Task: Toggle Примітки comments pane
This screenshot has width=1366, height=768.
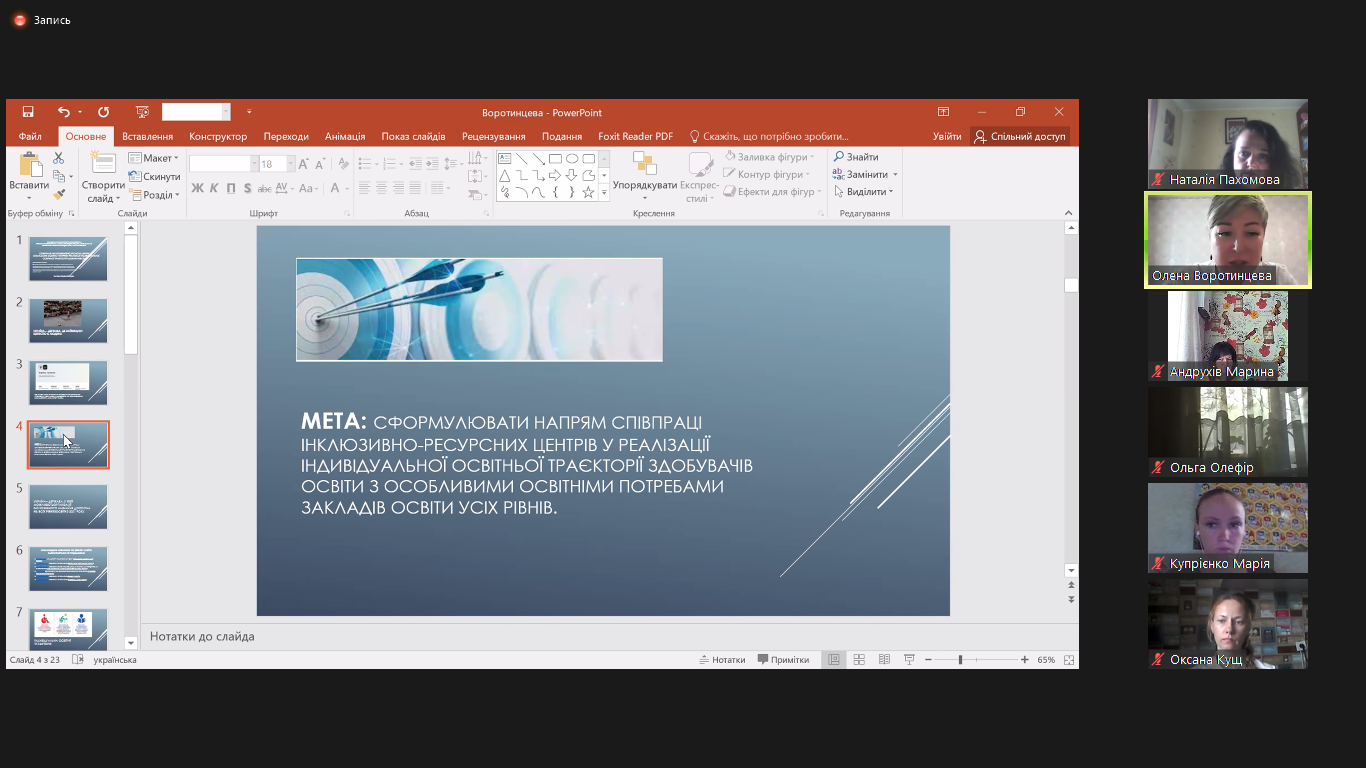Action: tap(783, 660)
